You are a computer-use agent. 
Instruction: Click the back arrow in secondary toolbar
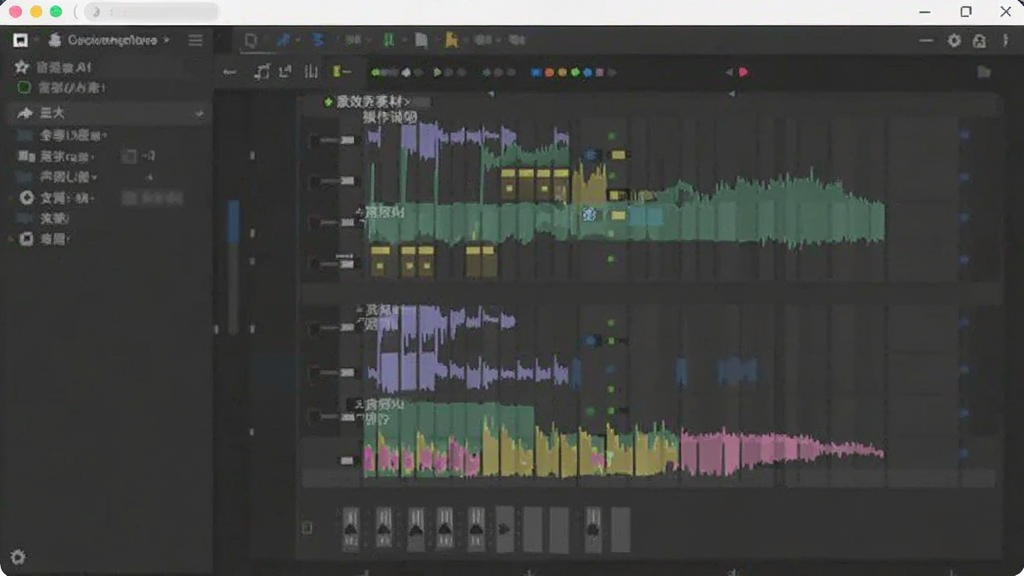coord(229,72)
